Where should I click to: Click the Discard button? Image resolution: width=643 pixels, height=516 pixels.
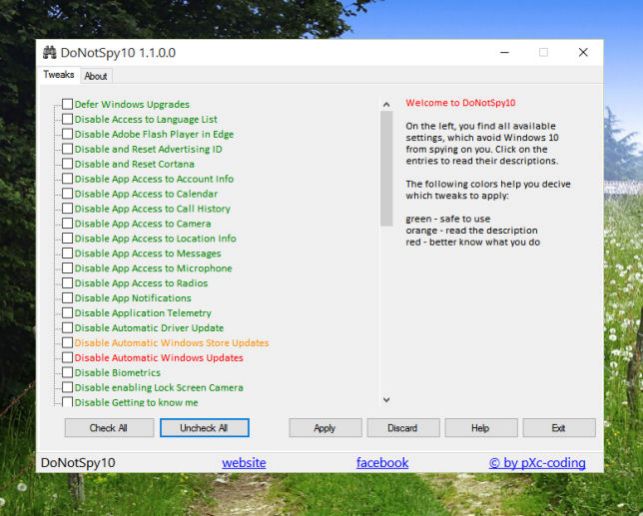(x=403, y=428)
